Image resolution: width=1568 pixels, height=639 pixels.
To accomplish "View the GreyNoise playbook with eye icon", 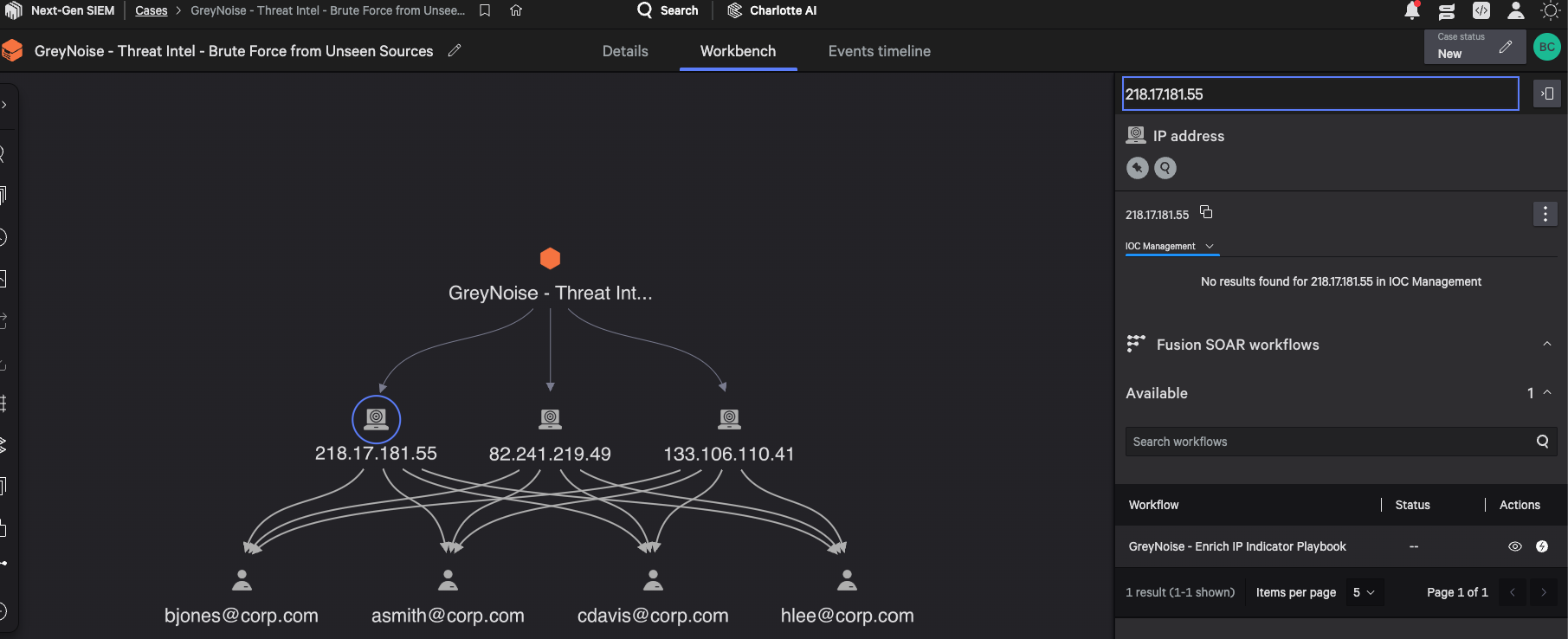I will click(1515, 546).
